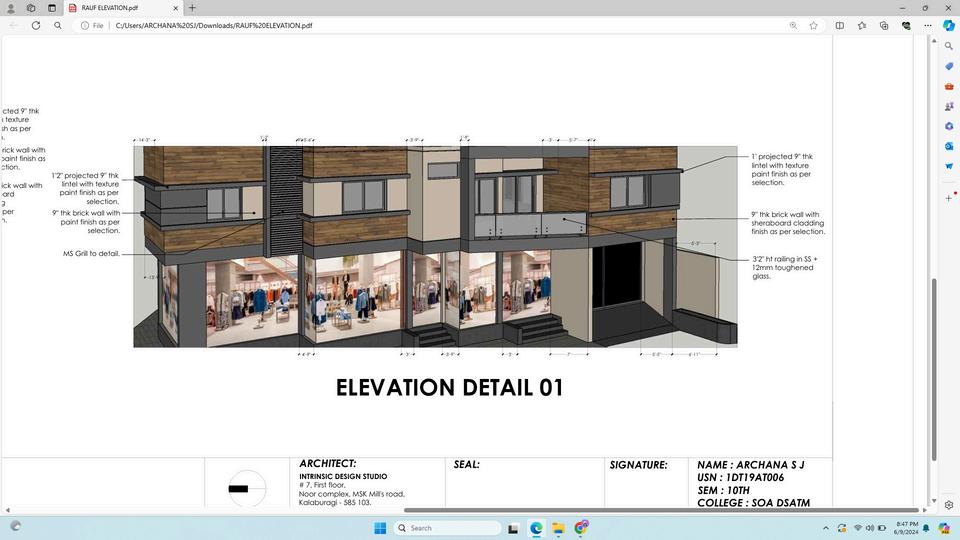This screenshot has width=960, height=540.
Task: Open the paper plane Drop sidebar icon
Action: tap(949, 167)
